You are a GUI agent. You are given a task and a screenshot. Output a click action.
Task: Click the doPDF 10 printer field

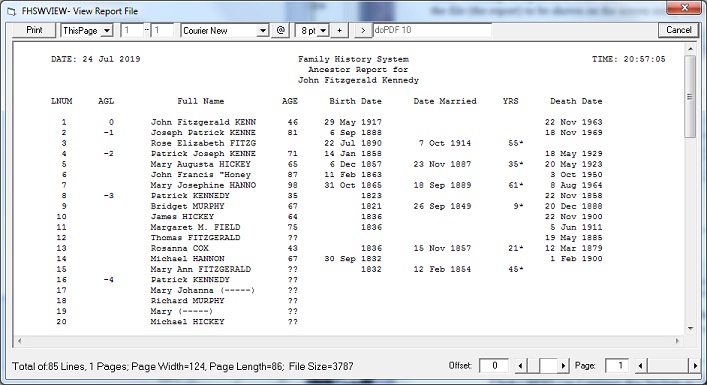click(x=432, y=30)
